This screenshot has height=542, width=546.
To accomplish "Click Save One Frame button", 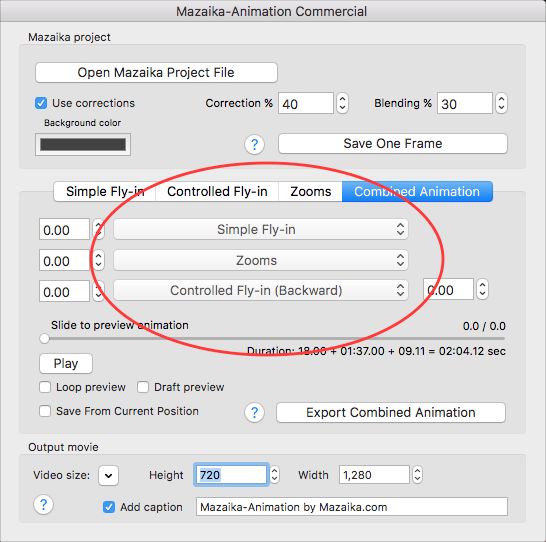I will click(393, 143).
